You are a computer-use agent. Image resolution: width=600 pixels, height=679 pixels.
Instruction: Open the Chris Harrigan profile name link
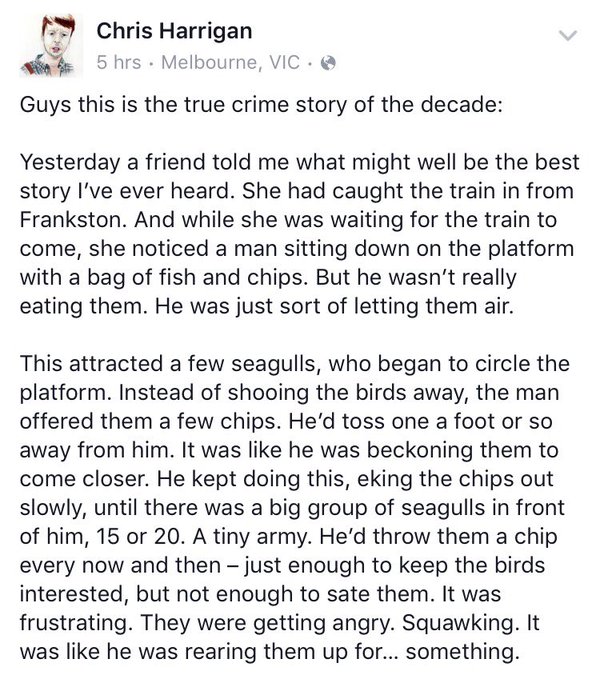click(x=174, y=32)
